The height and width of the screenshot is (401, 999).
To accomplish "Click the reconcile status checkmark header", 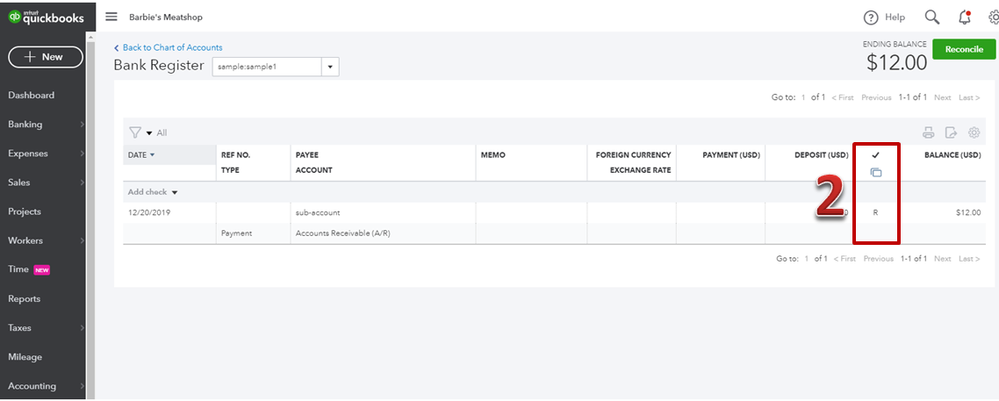I will click(875, 155).
